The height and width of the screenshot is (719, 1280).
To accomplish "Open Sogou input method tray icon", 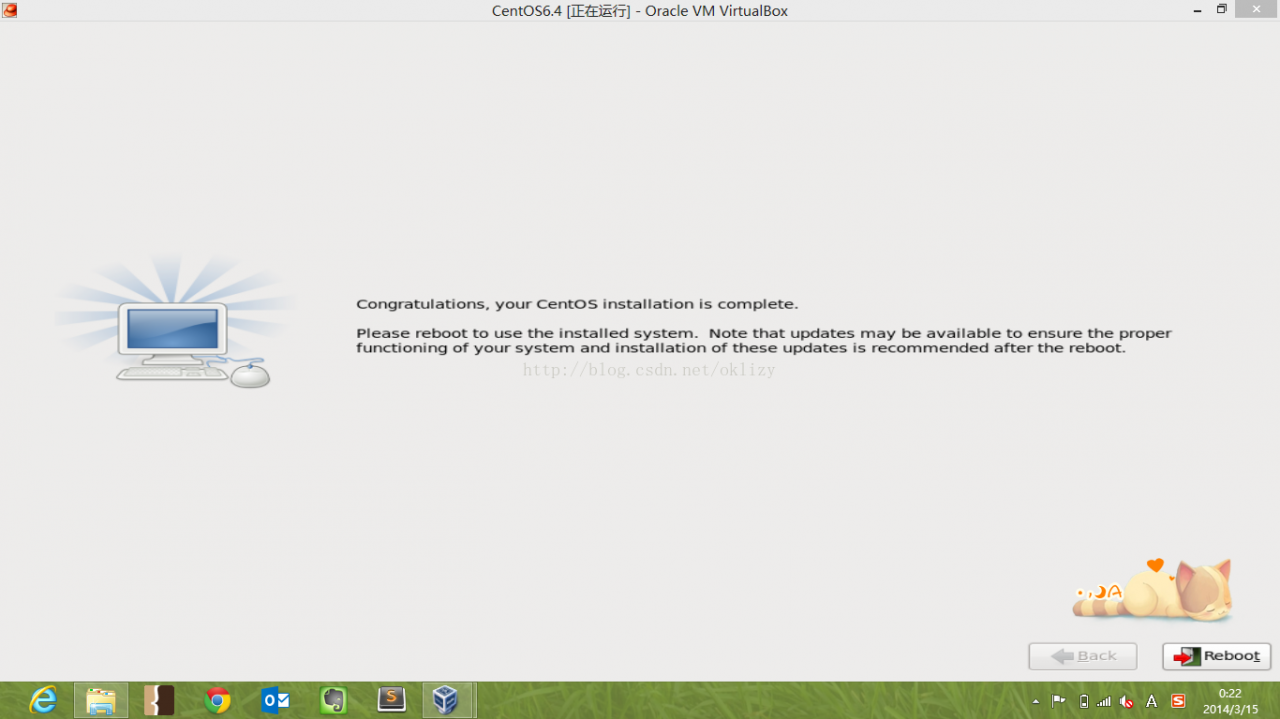I will [x=1178, y=701].
